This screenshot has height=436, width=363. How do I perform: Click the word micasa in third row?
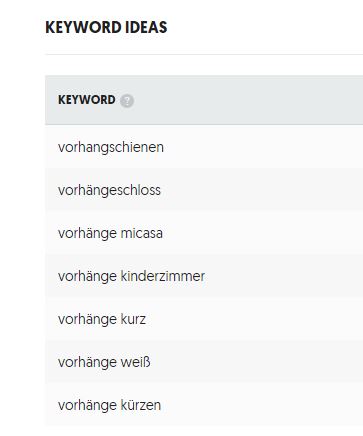[142, 233]
